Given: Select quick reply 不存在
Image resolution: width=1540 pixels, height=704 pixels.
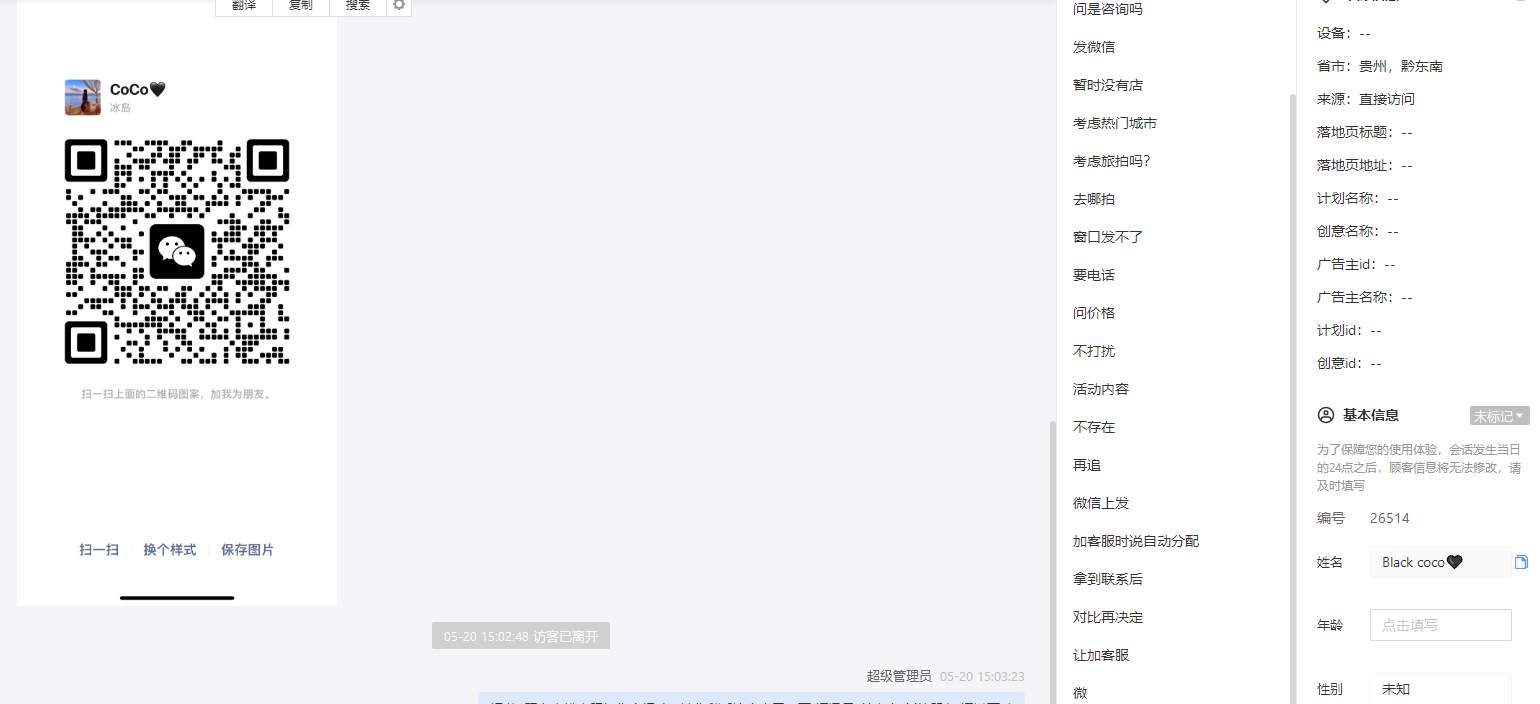Looking at the screenshot, I should (x=1094, y=427).
